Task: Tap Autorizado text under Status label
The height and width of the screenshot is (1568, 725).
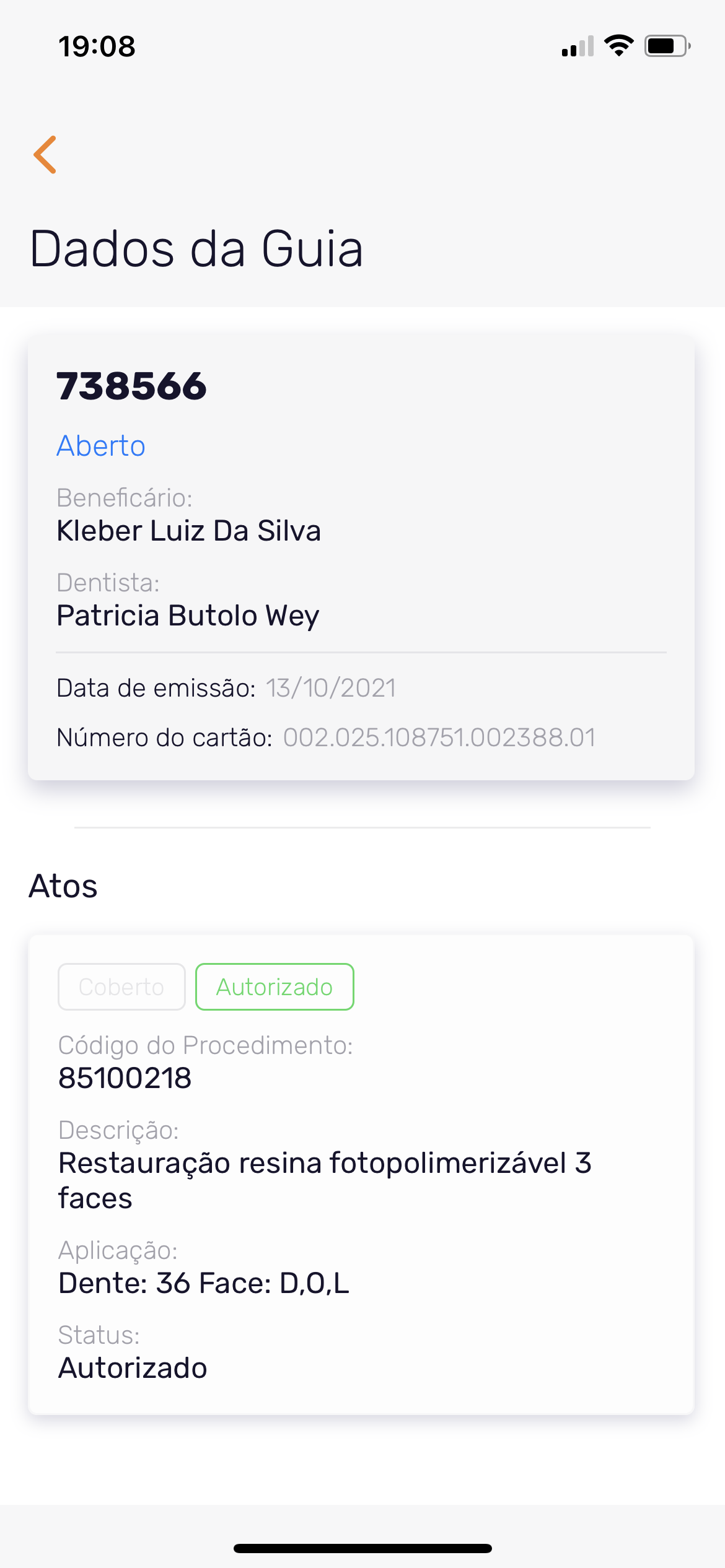Action: point(133,1368)
